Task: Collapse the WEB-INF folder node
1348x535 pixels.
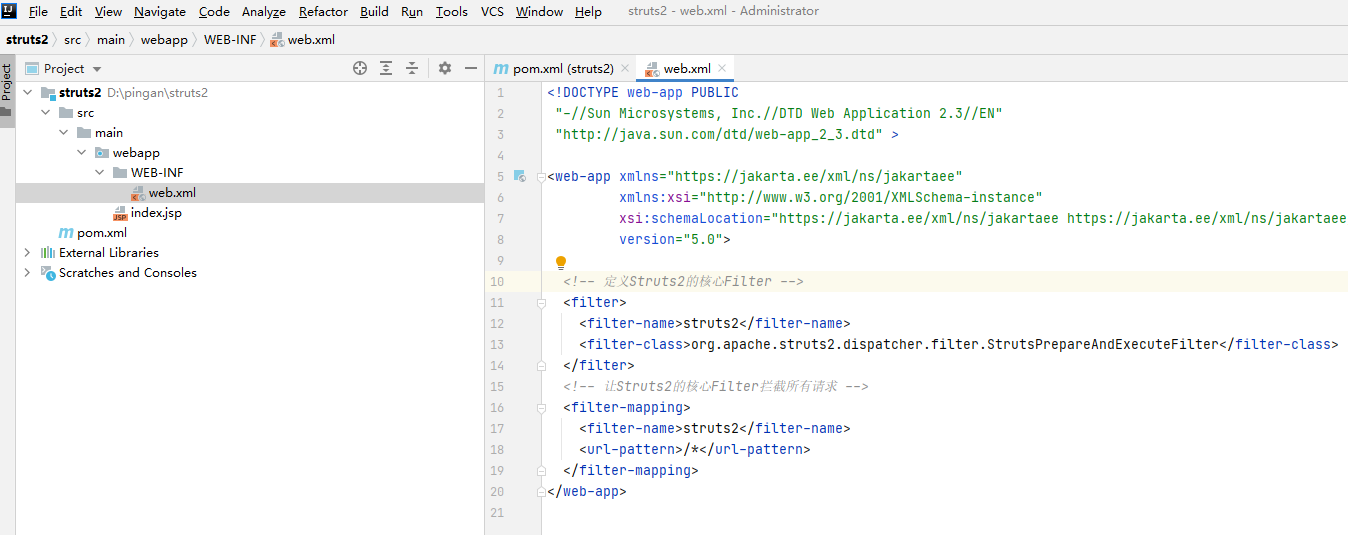Action: pos(100,173)
